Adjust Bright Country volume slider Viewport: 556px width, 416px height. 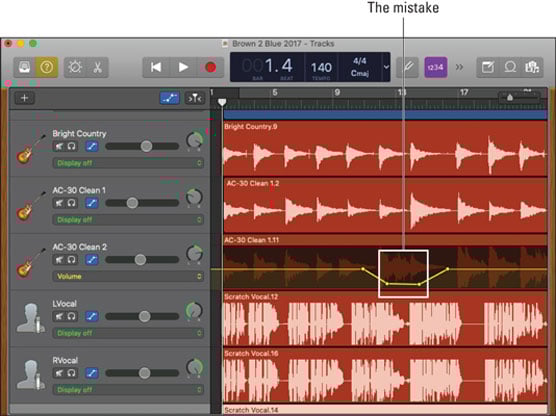coord(146,146)
